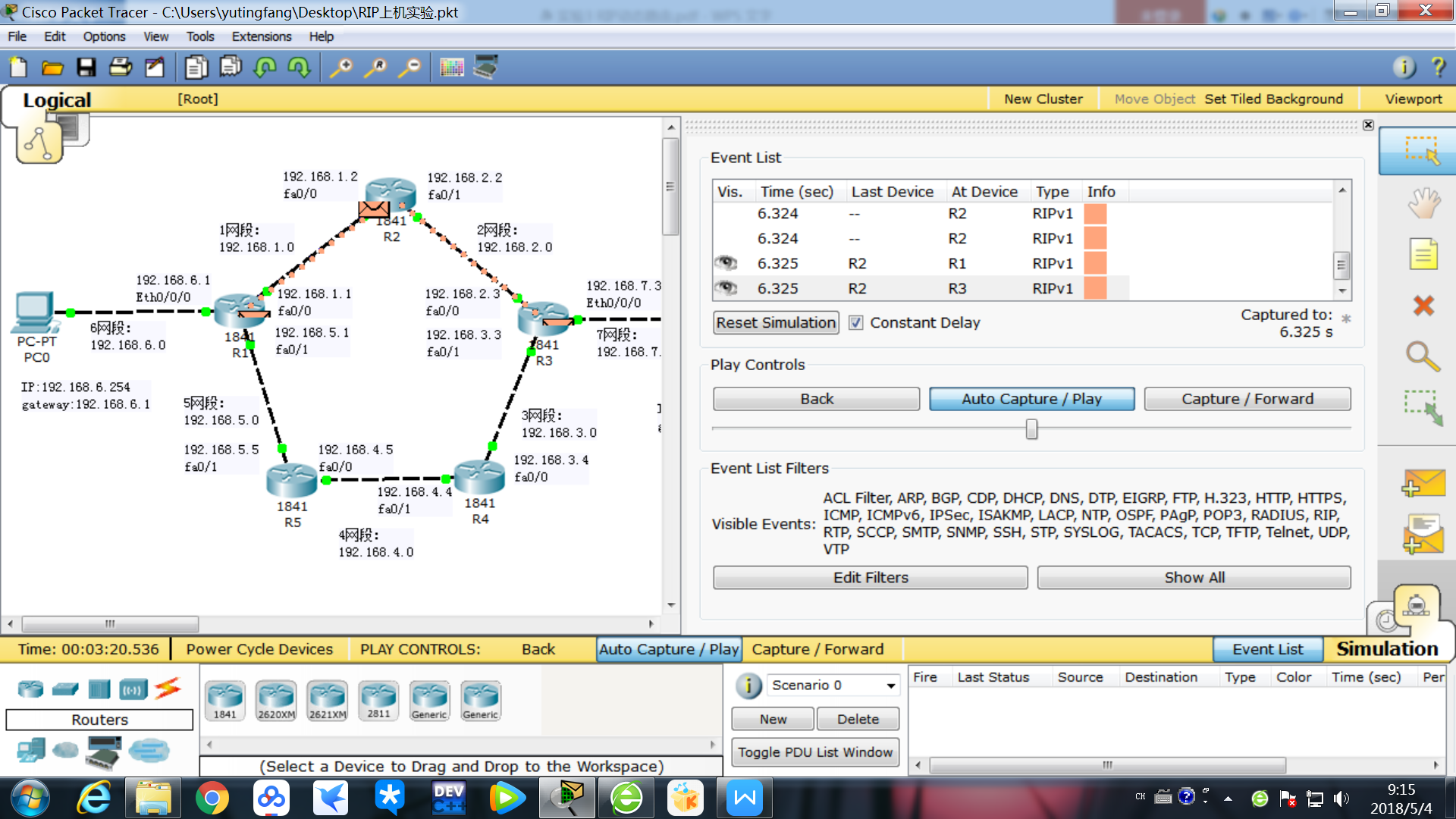
Task: Toggle eye icon for R2 to R1 event
Action: coord(726,263)
